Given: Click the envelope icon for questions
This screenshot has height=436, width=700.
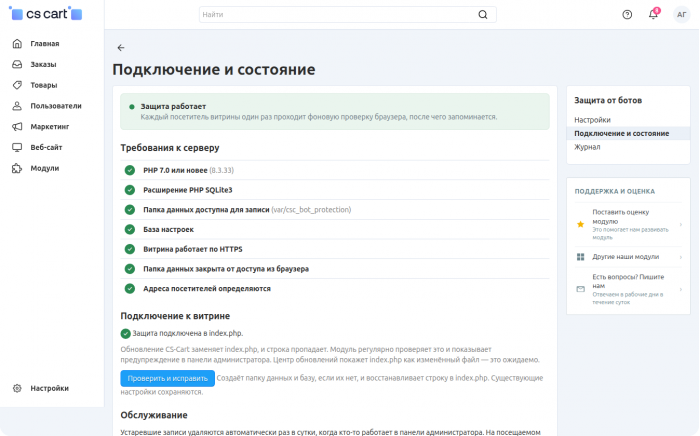Looking at the screenshot, I should click(x=580, y=289).
